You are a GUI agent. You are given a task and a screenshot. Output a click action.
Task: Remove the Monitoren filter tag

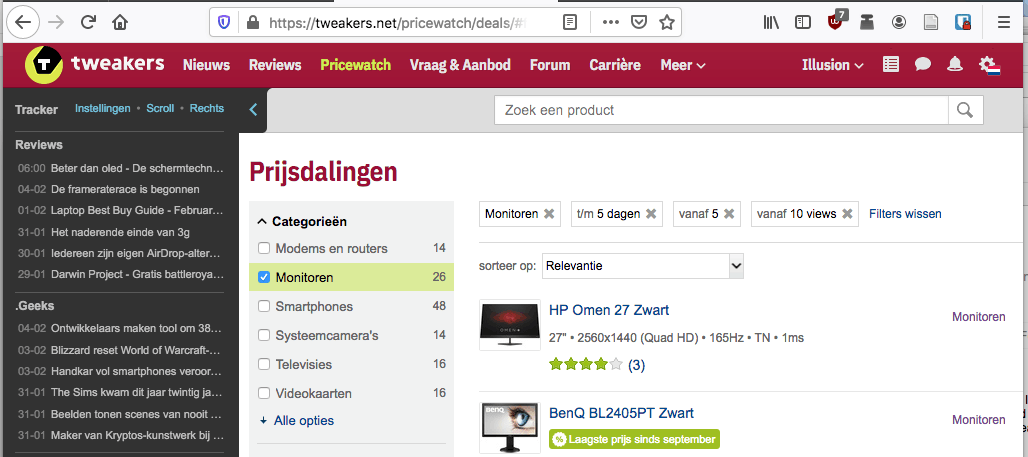(549, 214)
